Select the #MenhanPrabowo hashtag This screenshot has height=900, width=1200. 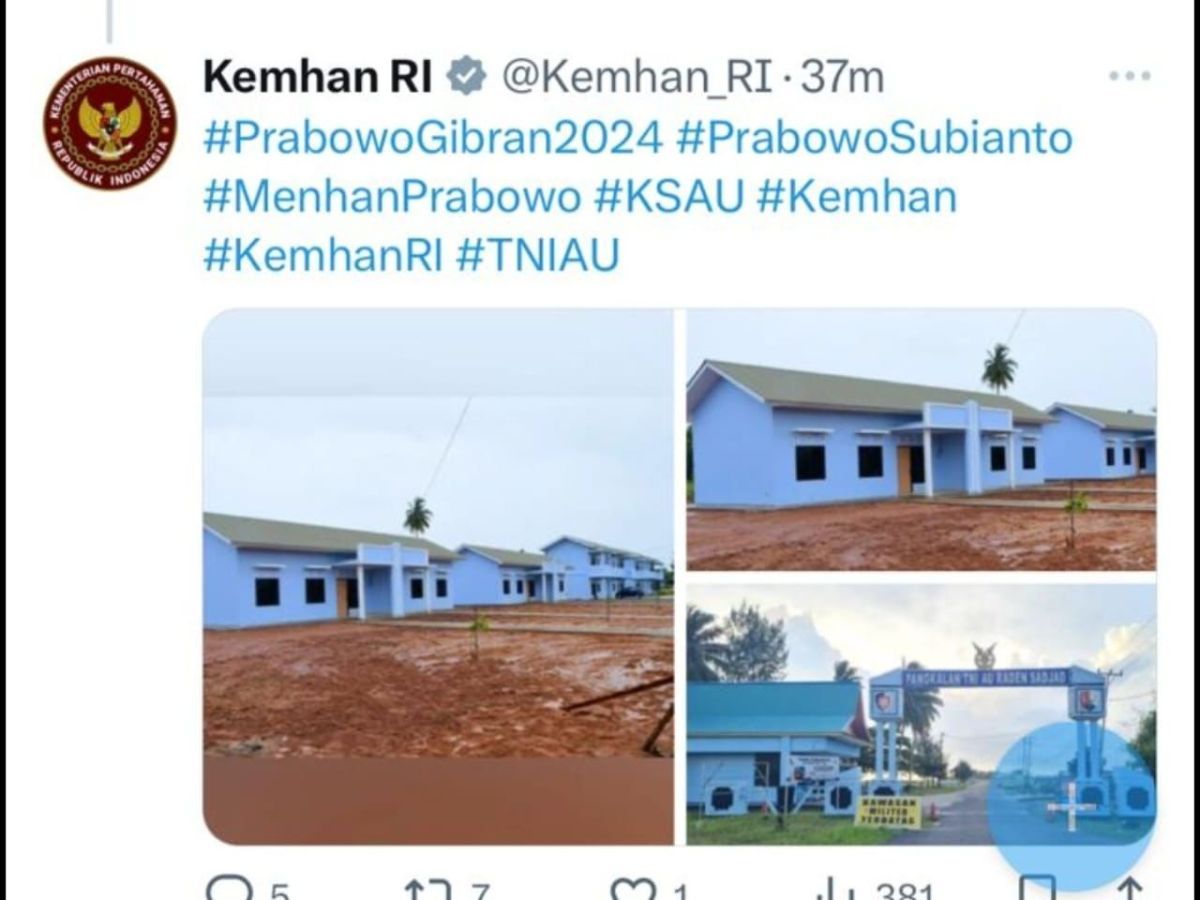[x=392, y=196]
